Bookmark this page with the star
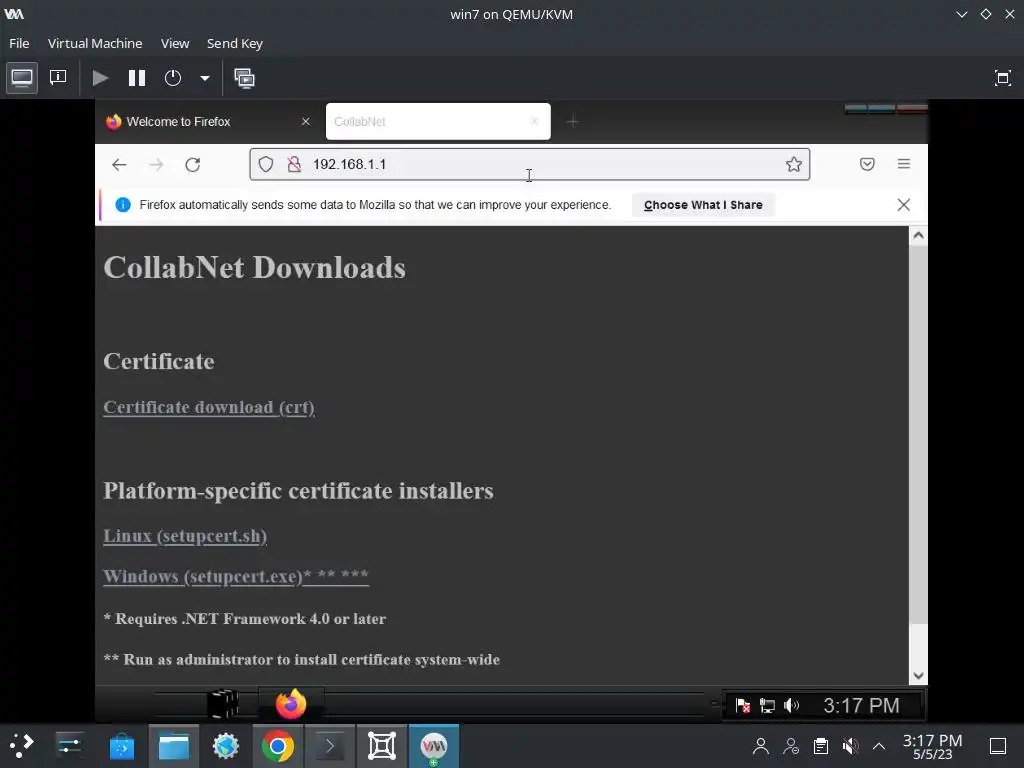This screenshot has height=768, width=1024. (793, 164)
